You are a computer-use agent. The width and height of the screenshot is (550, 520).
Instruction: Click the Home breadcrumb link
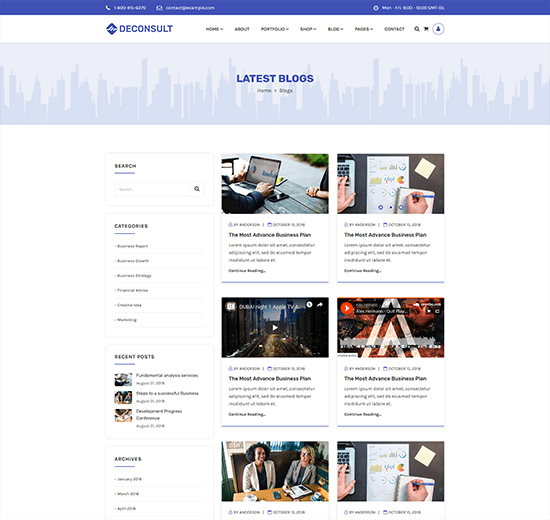[264, 91]
